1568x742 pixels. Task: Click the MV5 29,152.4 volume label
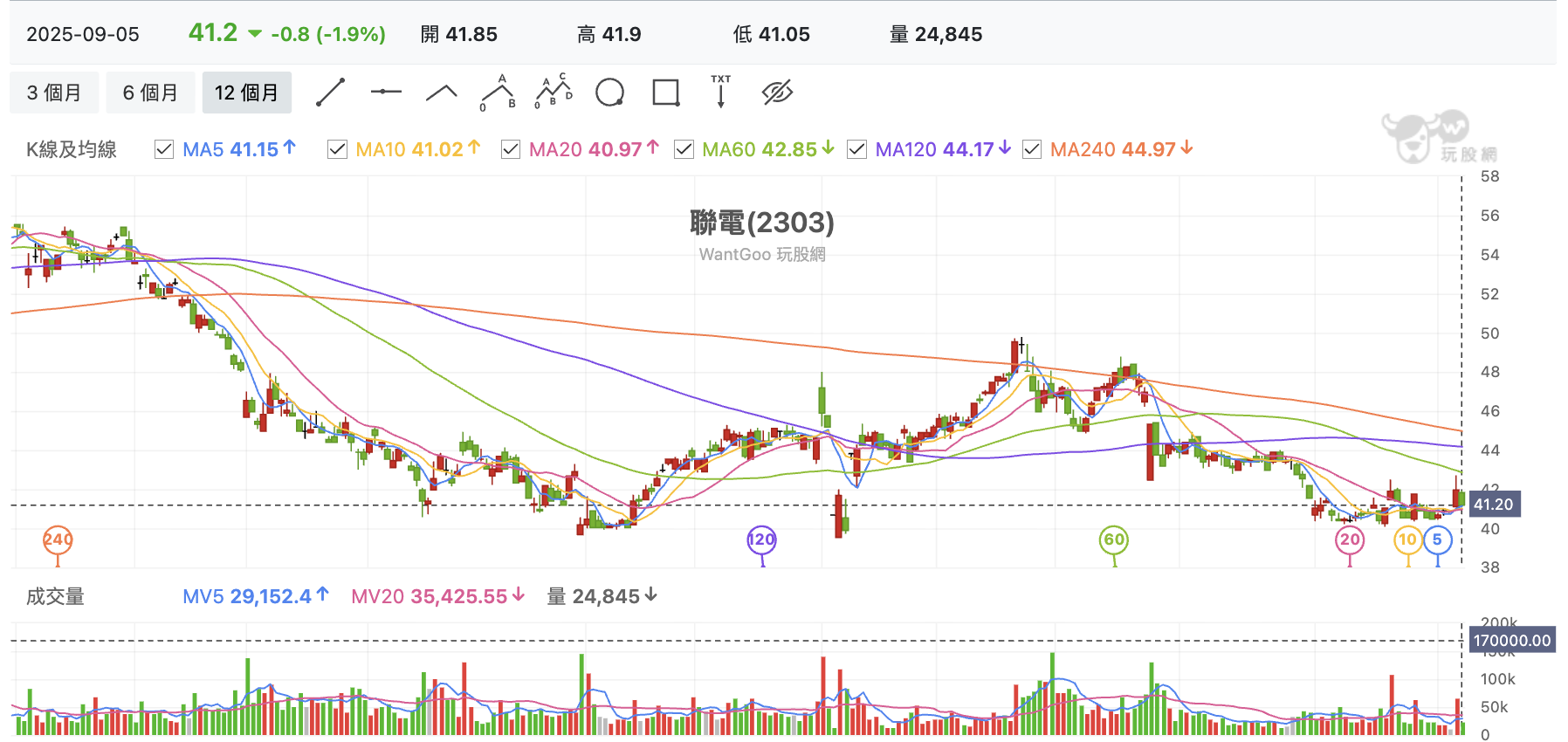tap(247, 596)
